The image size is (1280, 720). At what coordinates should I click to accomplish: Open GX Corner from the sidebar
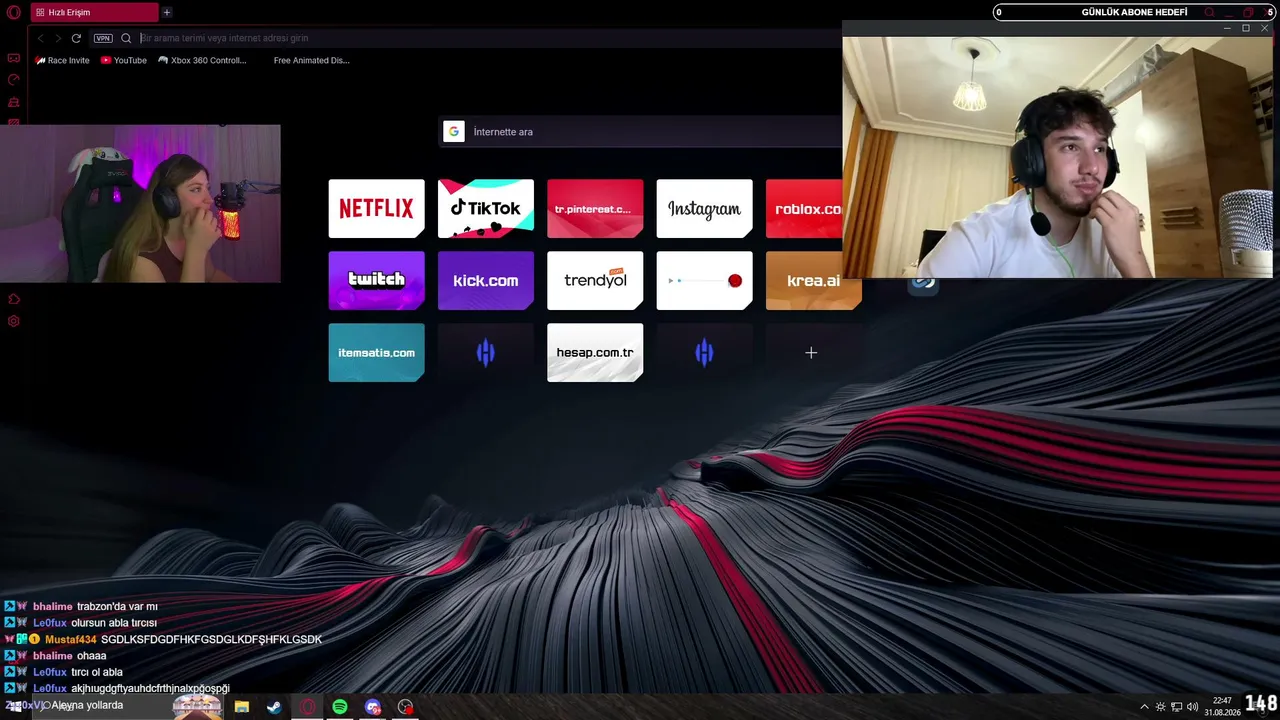14,58
